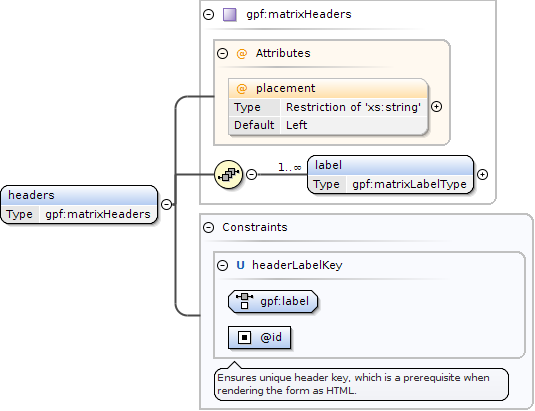Click the selector icon in gpf:label

[244, 301]
